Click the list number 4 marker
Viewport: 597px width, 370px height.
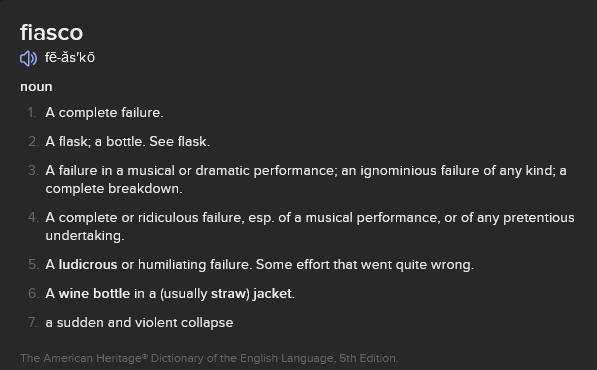click(33, 218)
